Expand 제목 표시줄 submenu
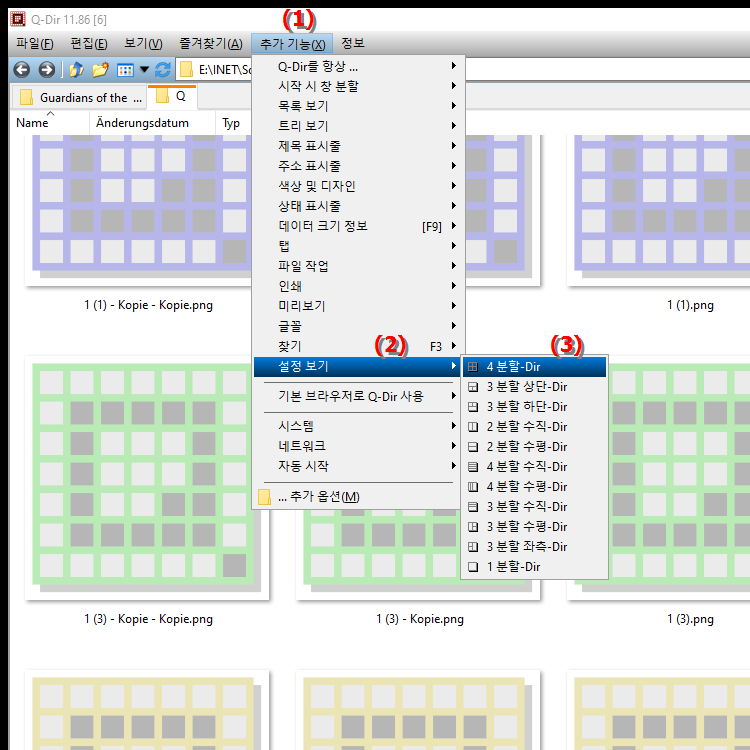 [x=356, y=146]
